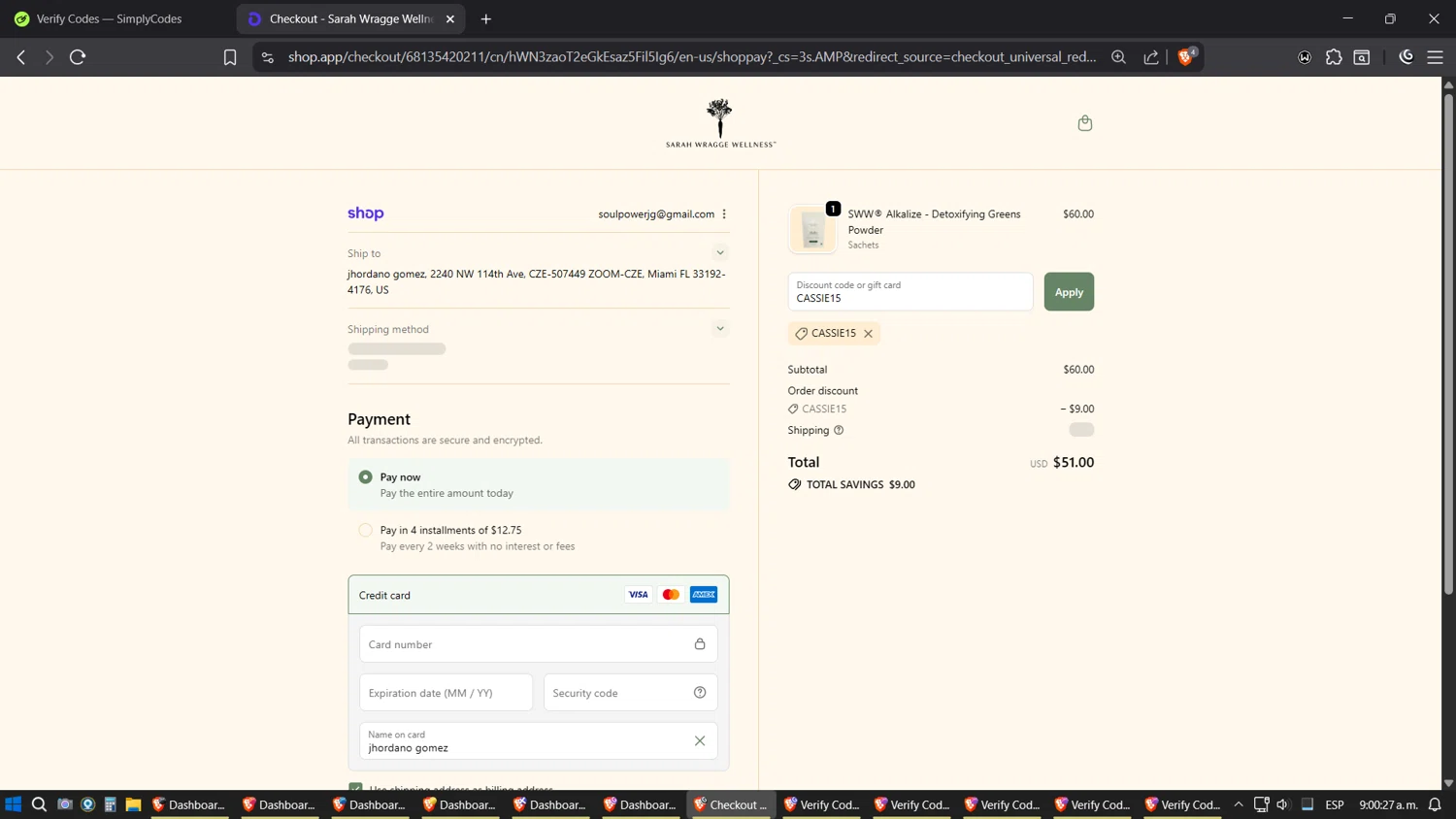Open browser sidebar panel icon
This screenshot has height=819, width=1456.
1362,57
